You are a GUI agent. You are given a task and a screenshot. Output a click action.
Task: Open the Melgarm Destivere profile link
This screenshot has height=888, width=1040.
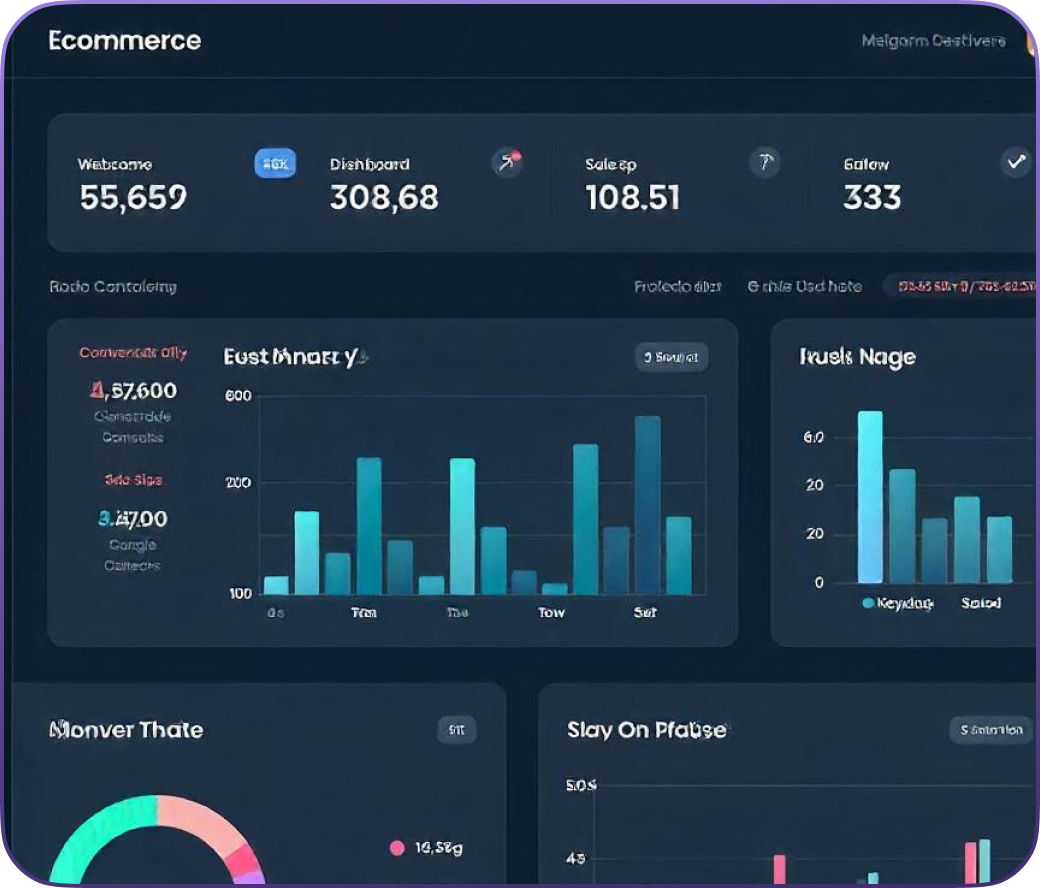tap(933, 42)
